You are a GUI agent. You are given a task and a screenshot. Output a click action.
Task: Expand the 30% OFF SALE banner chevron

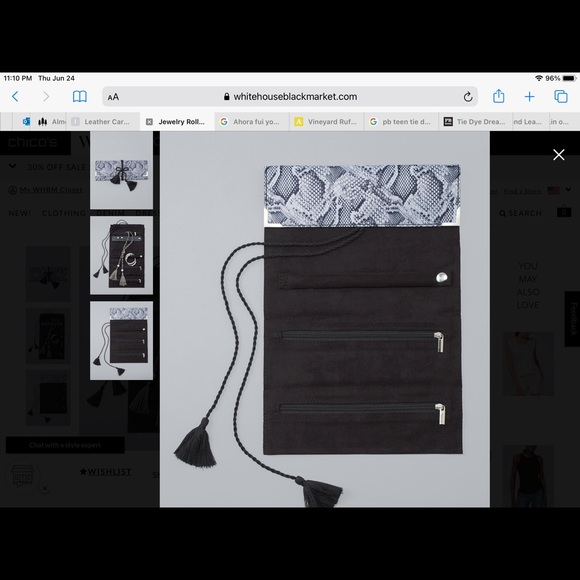click(13, 166)
